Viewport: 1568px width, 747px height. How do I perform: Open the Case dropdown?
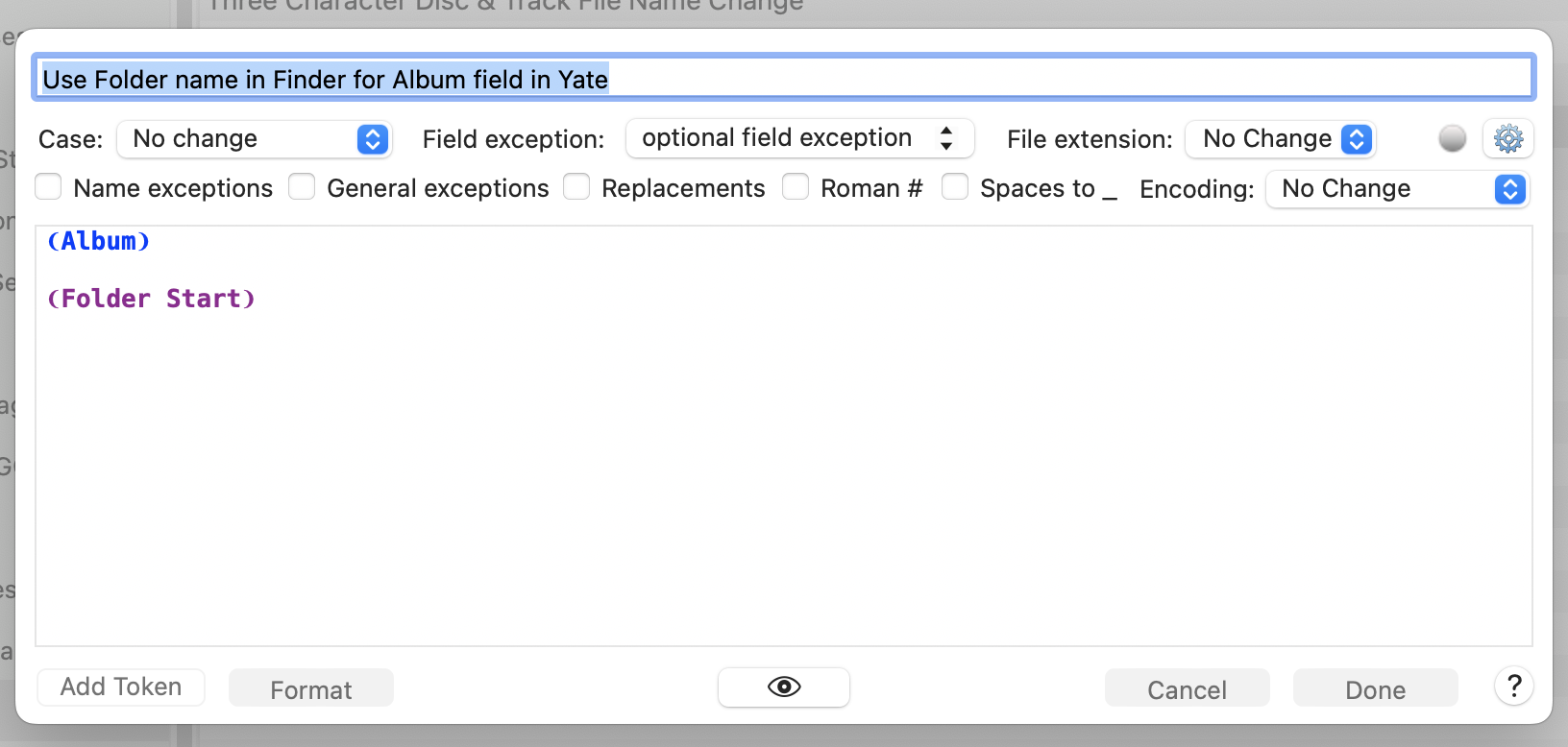click(x=254, y=139)
